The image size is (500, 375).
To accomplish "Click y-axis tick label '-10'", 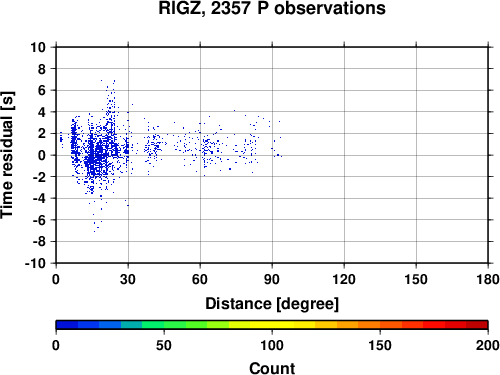I will 35,263.
